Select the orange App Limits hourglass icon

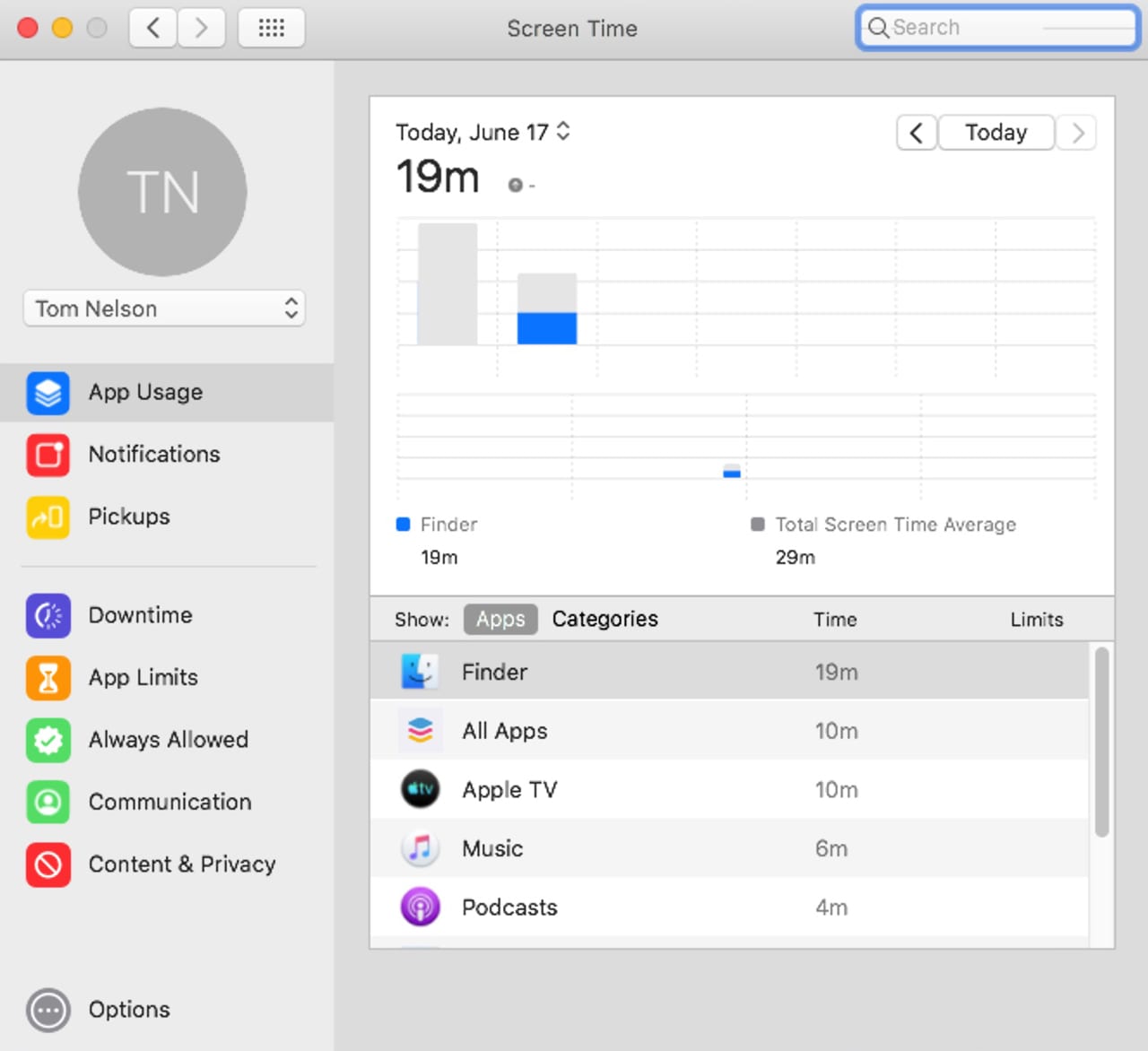point(48,678)
